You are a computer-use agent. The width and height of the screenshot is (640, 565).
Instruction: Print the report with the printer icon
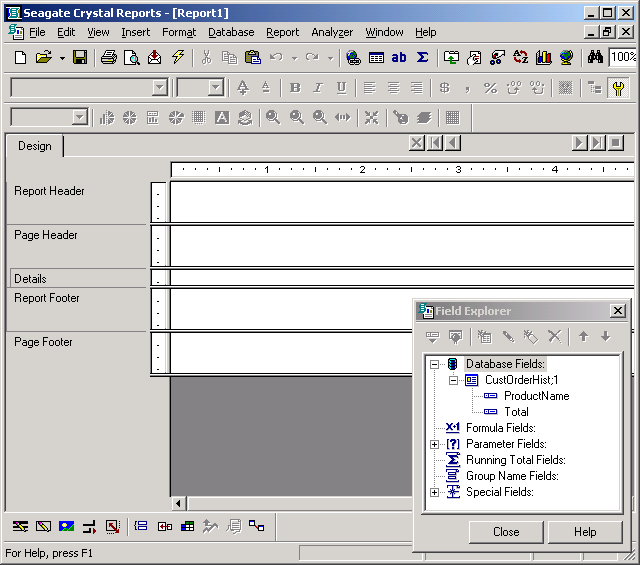click(x=109, y=58)
